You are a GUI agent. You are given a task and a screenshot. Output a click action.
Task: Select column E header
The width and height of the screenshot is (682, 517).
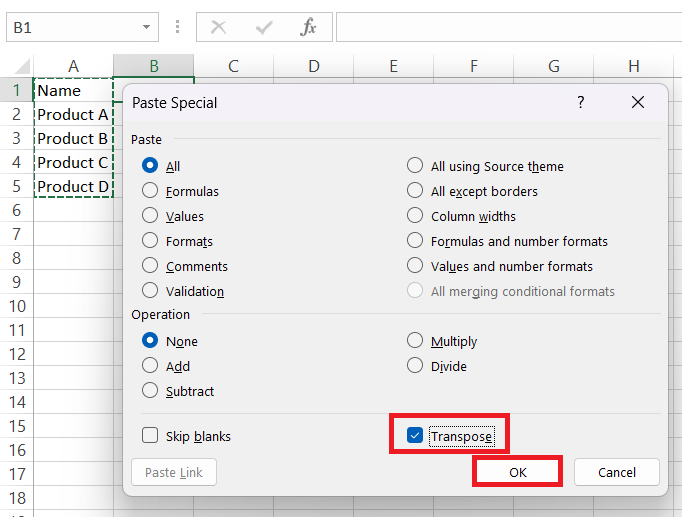(394, 66)
